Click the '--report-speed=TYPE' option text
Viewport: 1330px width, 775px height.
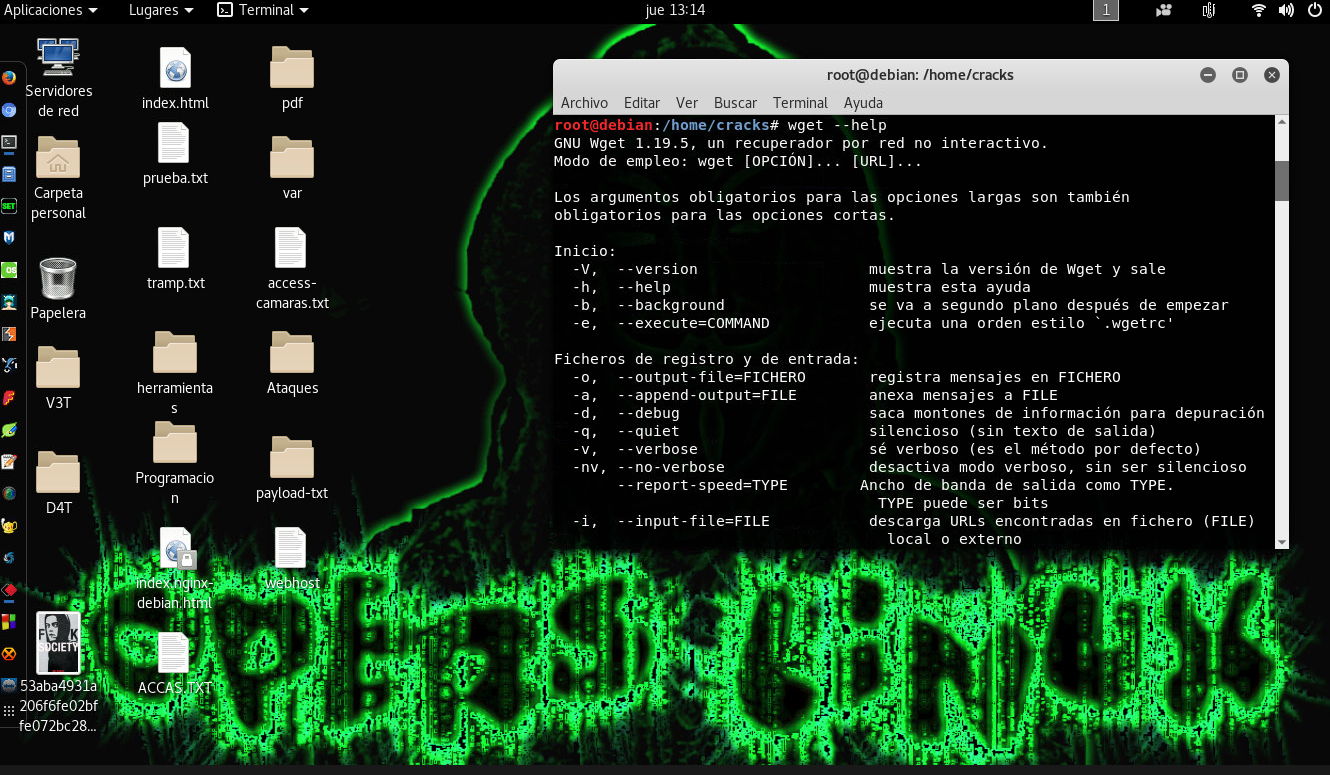[x=702, y=485]
